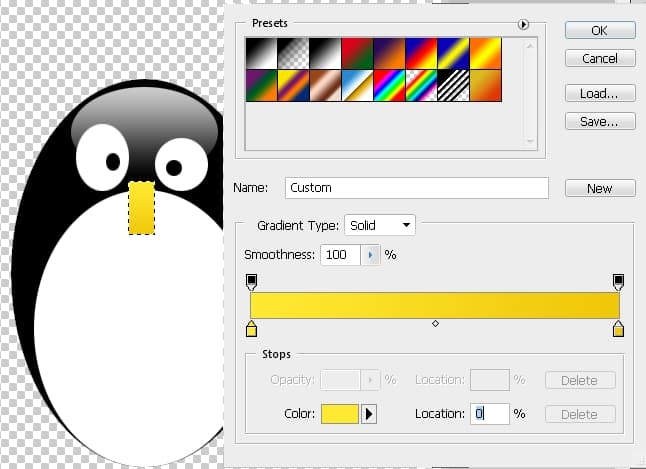Screen dimensions: 646x469
Task: Click the right opacity stop above gradient bar
Action: pyautogui.click(x=619, y=281)
